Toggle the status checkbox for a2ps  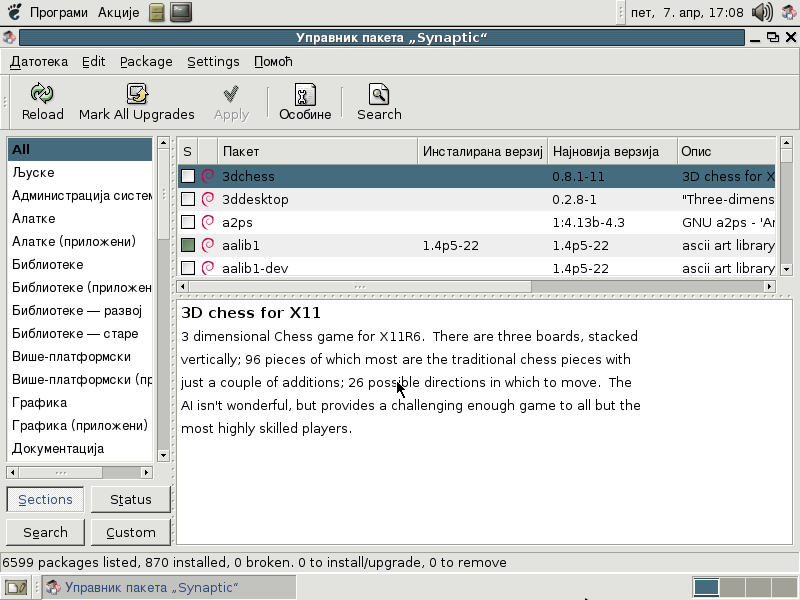188,222
